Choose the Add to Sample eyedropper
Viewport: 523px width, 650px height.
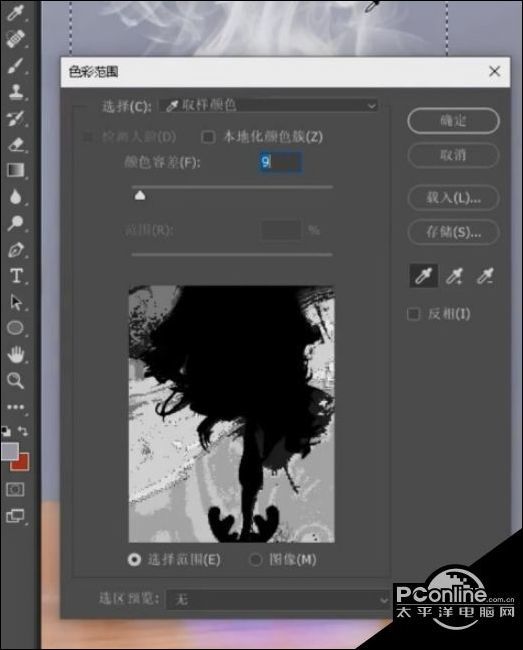(454, 276)
